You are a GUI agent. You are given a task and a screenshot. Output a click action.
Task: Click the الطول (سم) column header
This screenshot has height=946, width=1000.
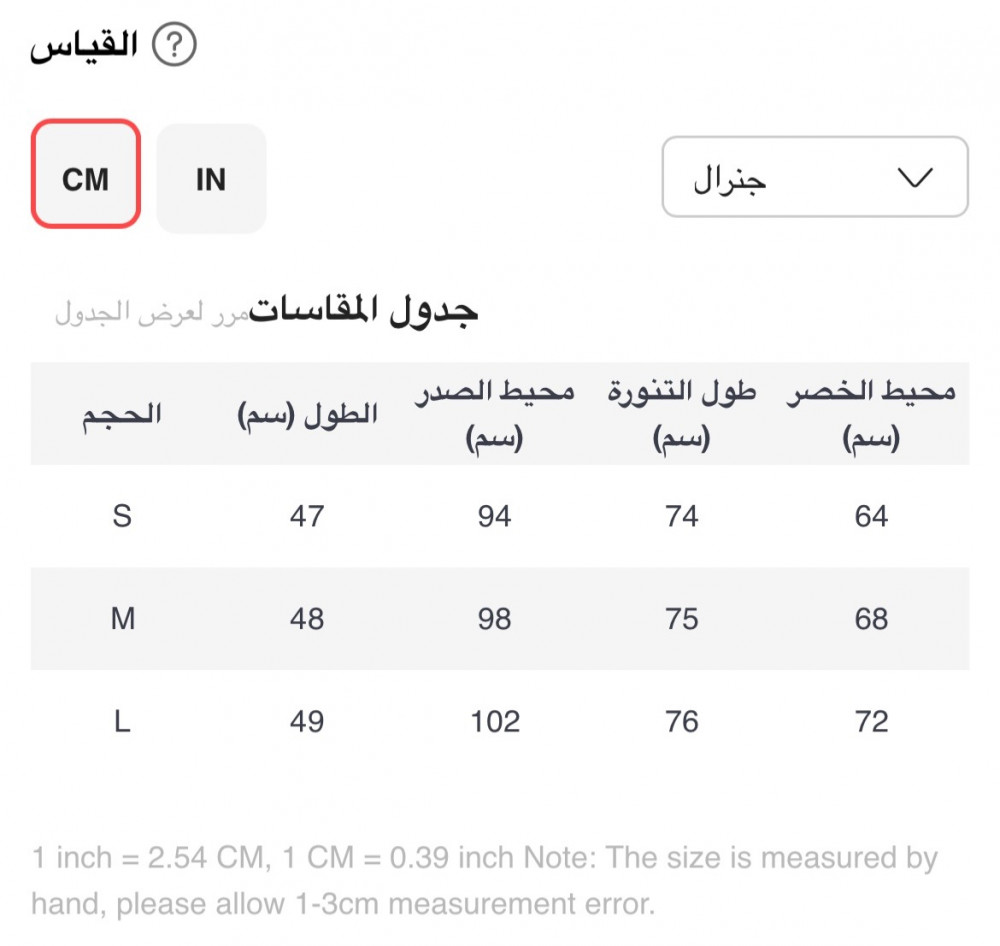307,414
